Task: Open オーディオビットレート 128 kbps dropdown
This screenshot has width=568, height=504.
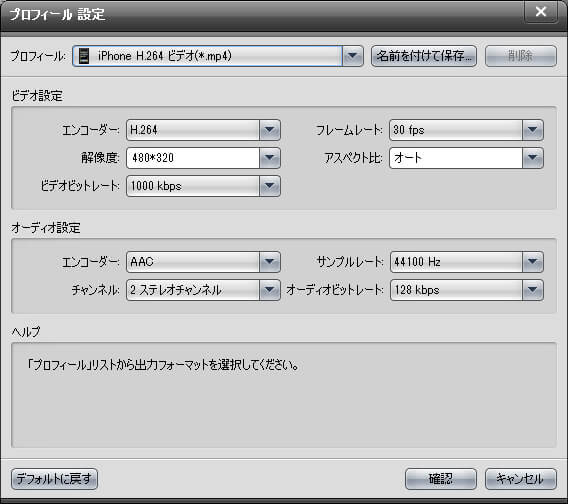Action: 532,290
